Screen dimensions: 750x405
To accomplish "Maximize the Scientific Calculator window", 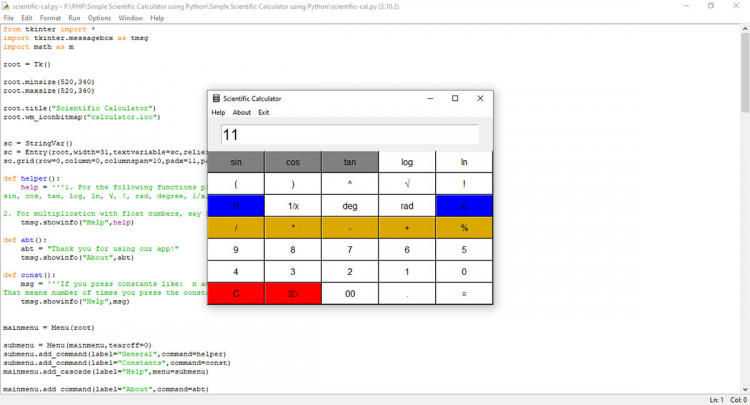I will pyautogui.click(x=455, y=99).
